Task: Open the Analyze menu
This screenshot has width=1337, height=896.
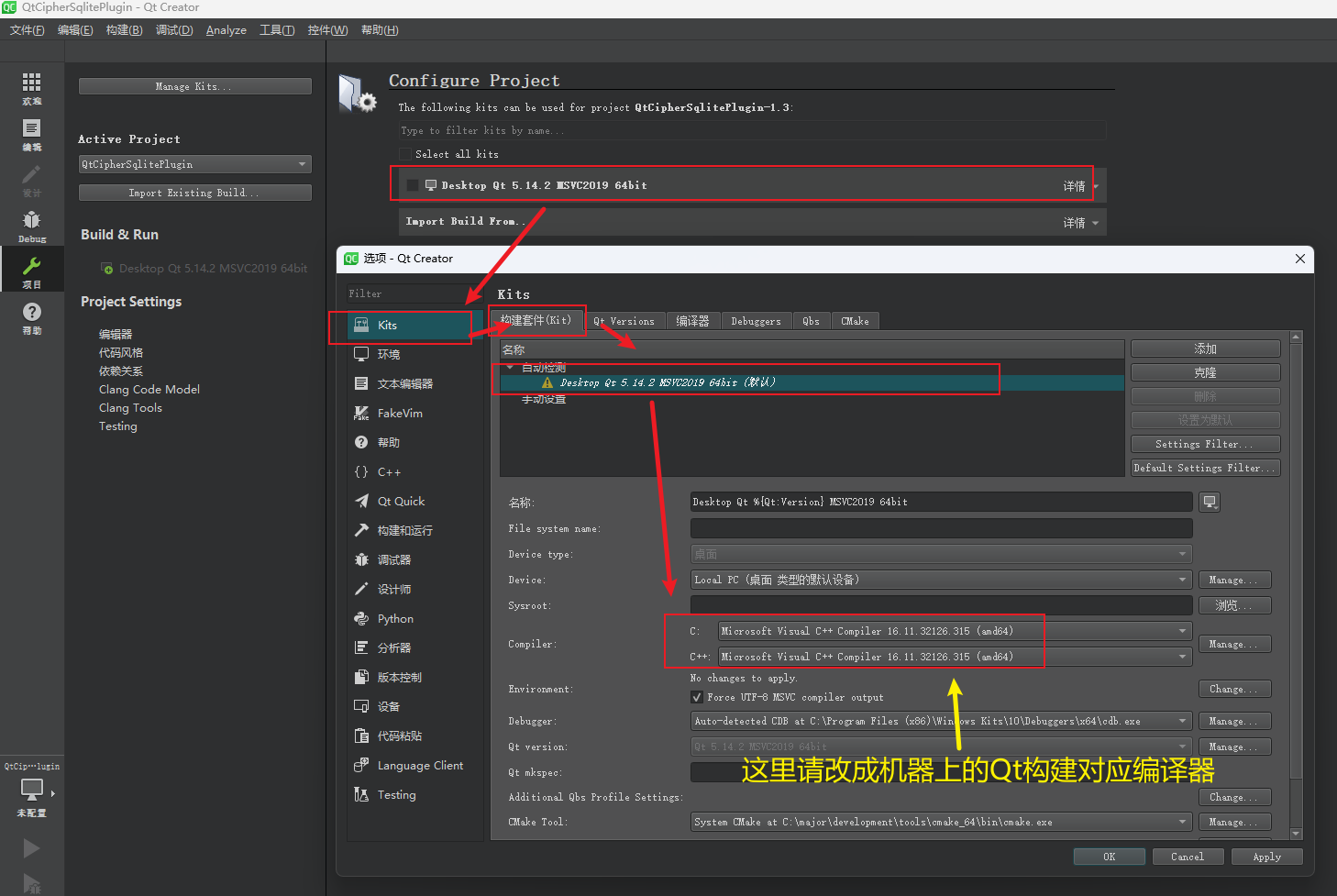Action: (x=226, y=30)
